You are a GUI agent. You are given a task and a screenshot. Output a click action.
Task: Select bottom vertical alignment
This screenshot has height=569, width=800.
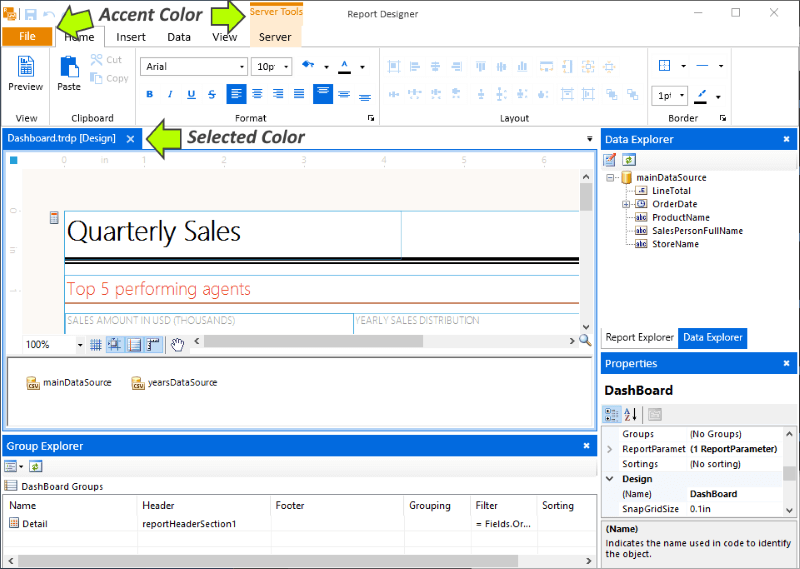pyautogui.click(x=365, y=96)
